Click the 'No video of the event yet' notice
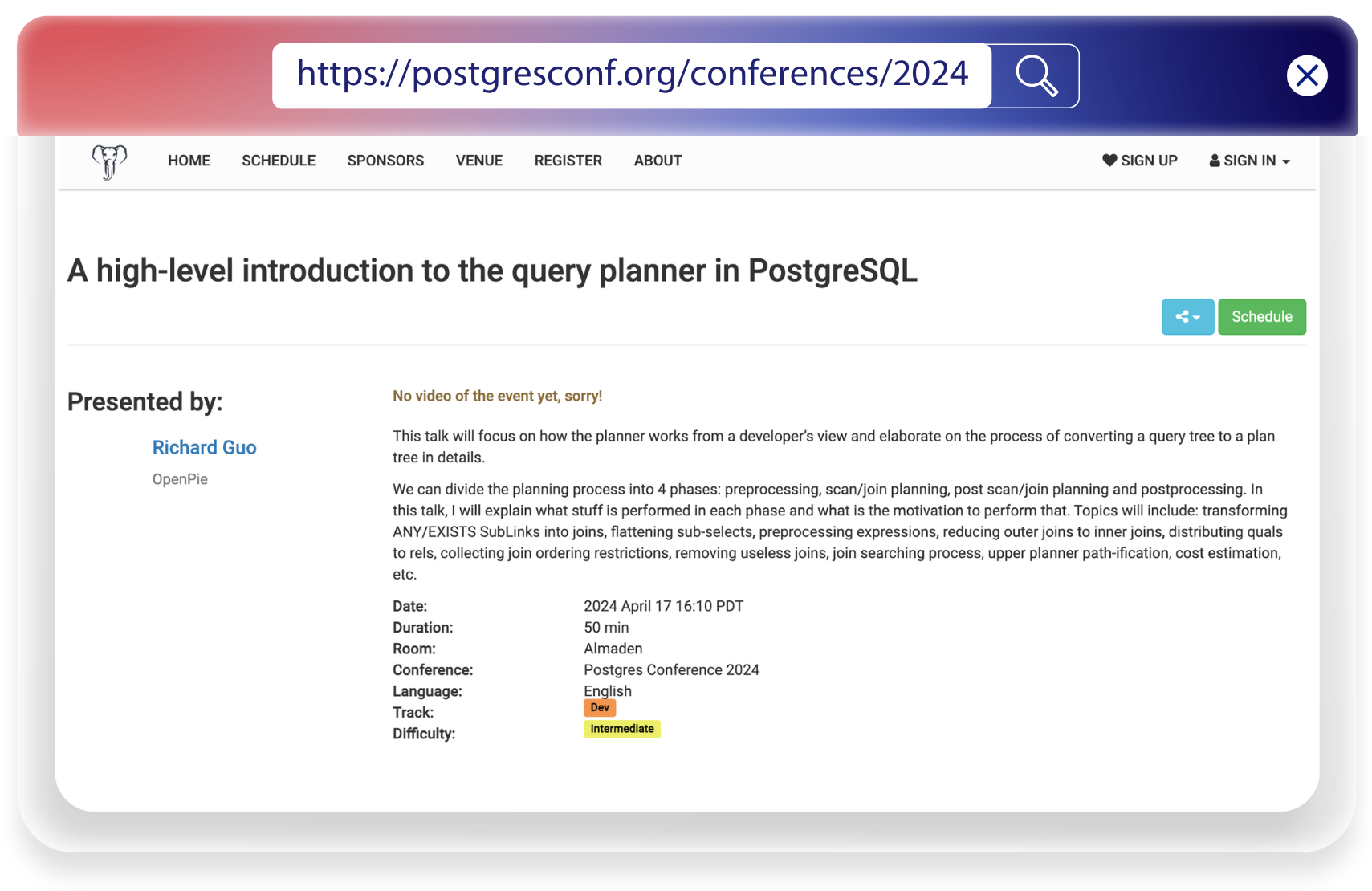 [x=497, y=396]
